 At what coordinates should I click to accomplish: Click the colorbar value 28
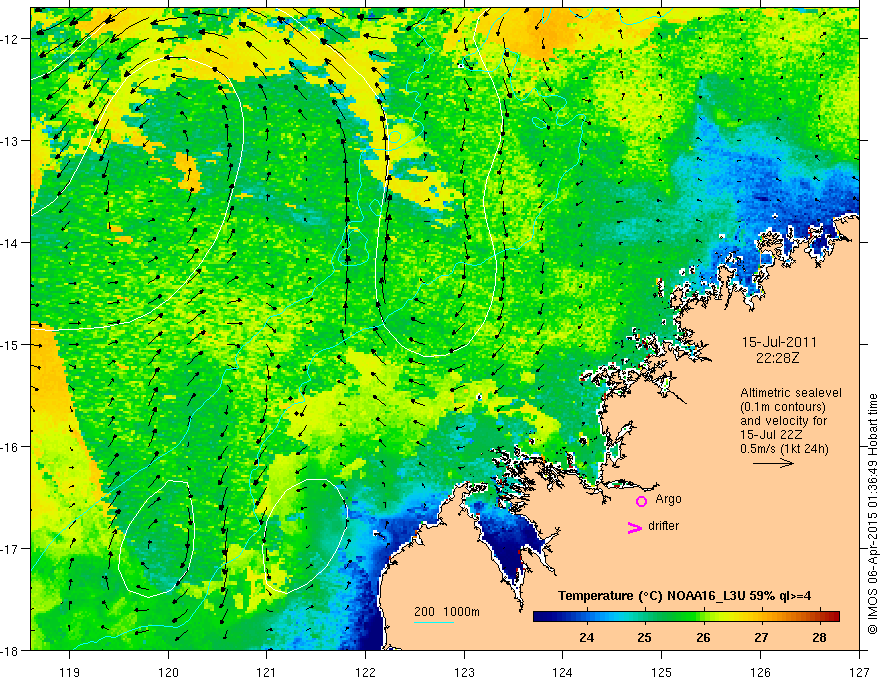point(819,637)
